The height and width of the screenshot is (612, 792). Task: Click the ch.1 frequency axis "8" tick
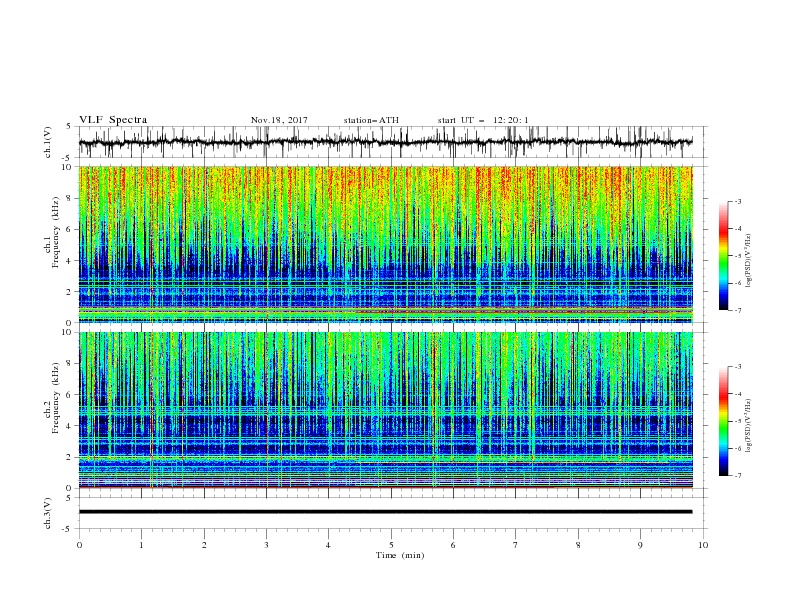click(x=70, y=198)
